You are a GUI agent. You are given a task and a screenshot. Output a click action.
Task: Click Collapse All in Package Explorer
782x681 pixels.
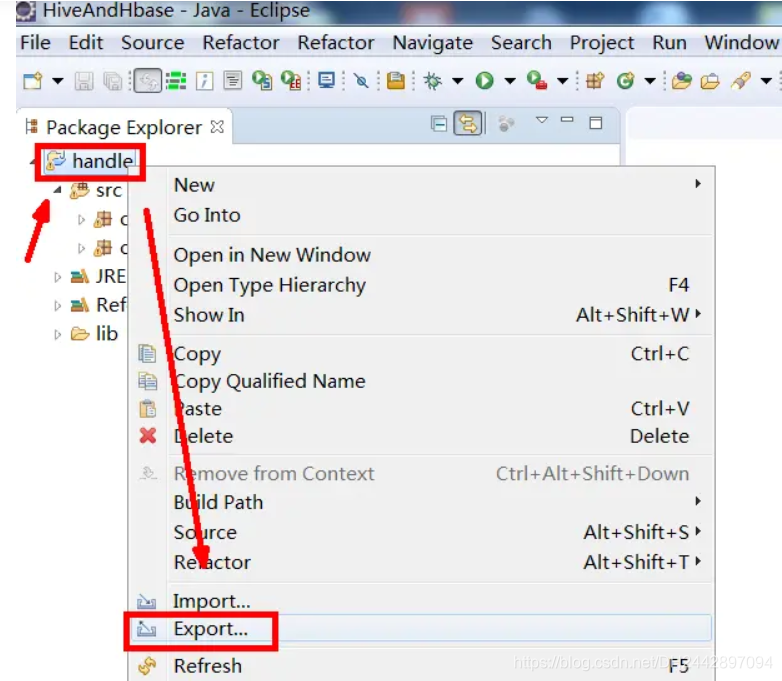pyautogui.click(x=439, y=123)
